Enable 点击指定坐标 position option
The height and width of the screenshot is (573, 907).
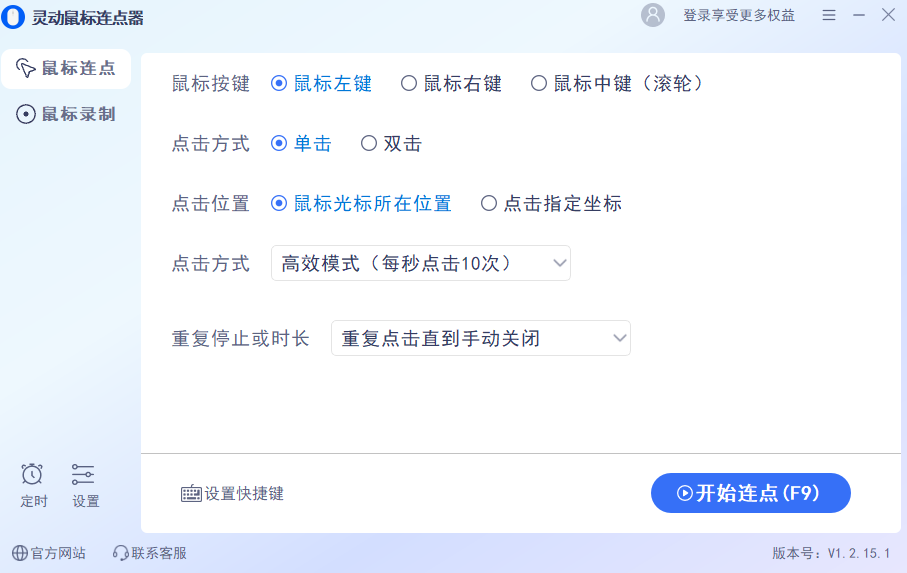pyautogui.click(x=489, y=204)
